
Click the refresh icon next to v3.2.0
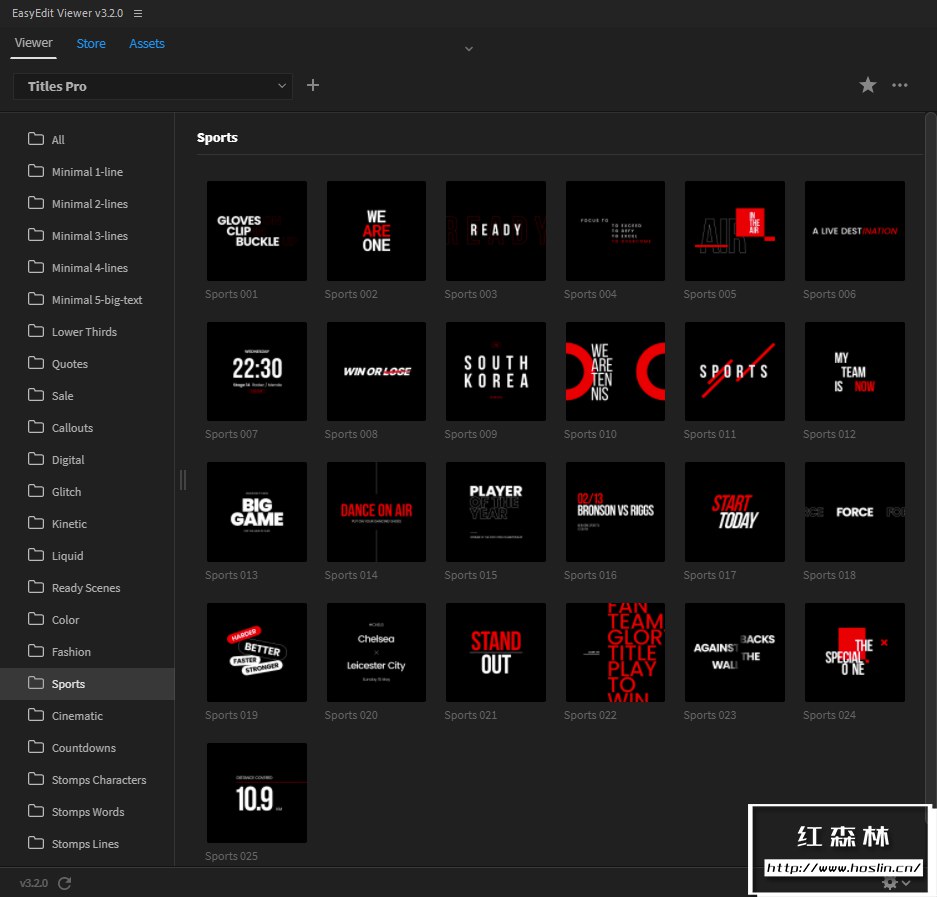point(65,883)
